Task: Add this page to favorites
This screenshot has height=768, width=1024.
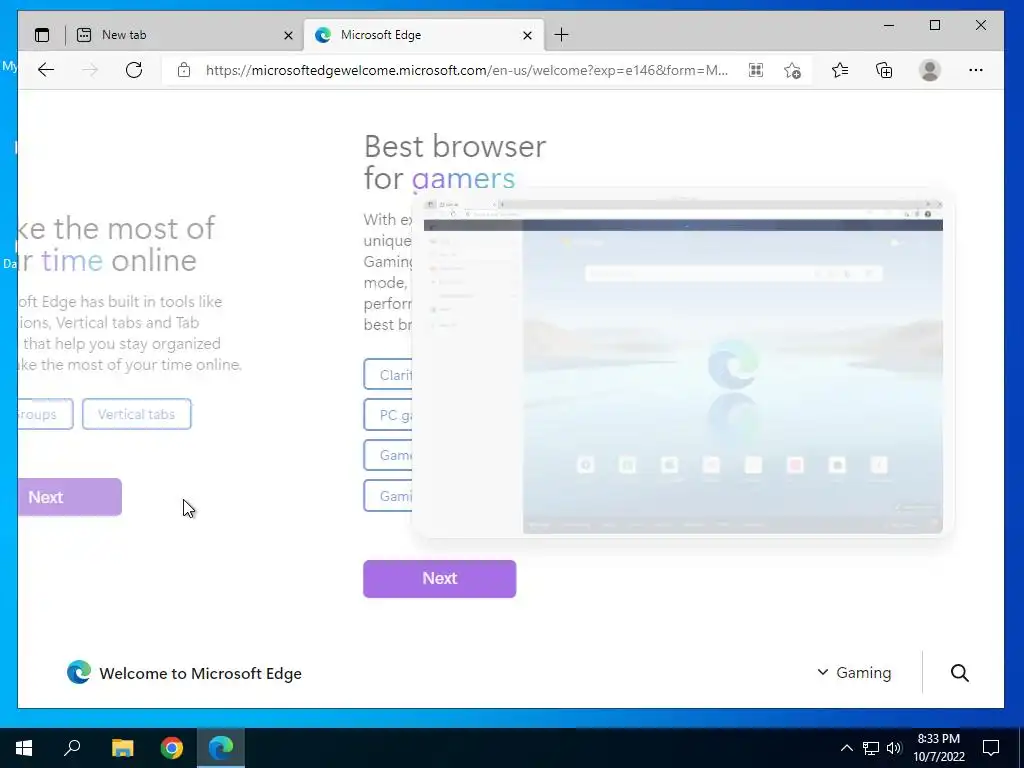Action: click(x=792, y=70)
